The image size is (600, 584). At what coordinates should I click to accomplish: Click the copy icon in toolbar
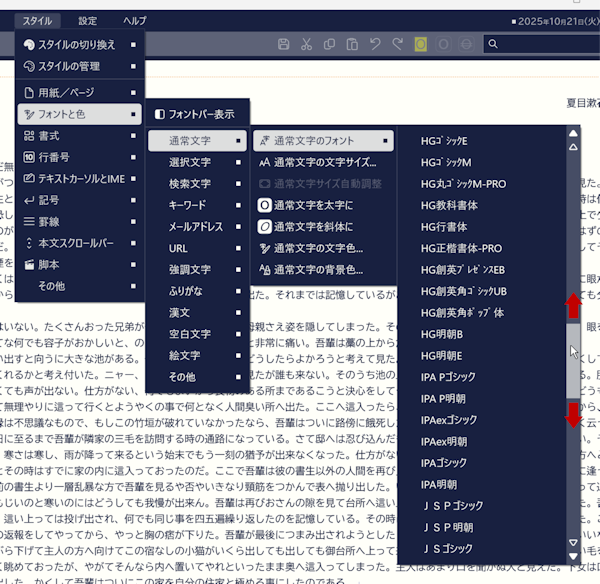pos(329,44)
